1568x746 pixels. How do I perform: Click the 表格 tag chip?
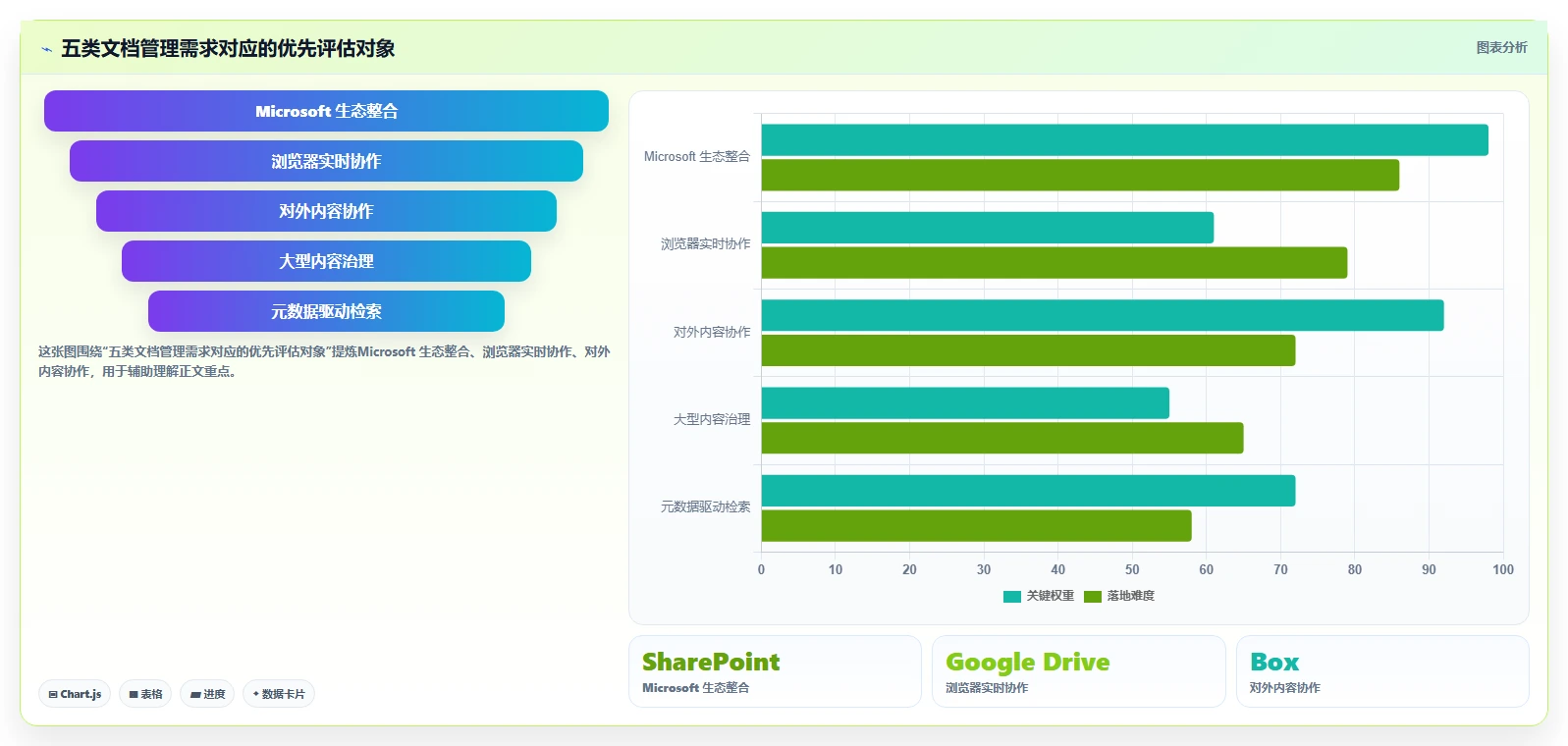point(145,694)
